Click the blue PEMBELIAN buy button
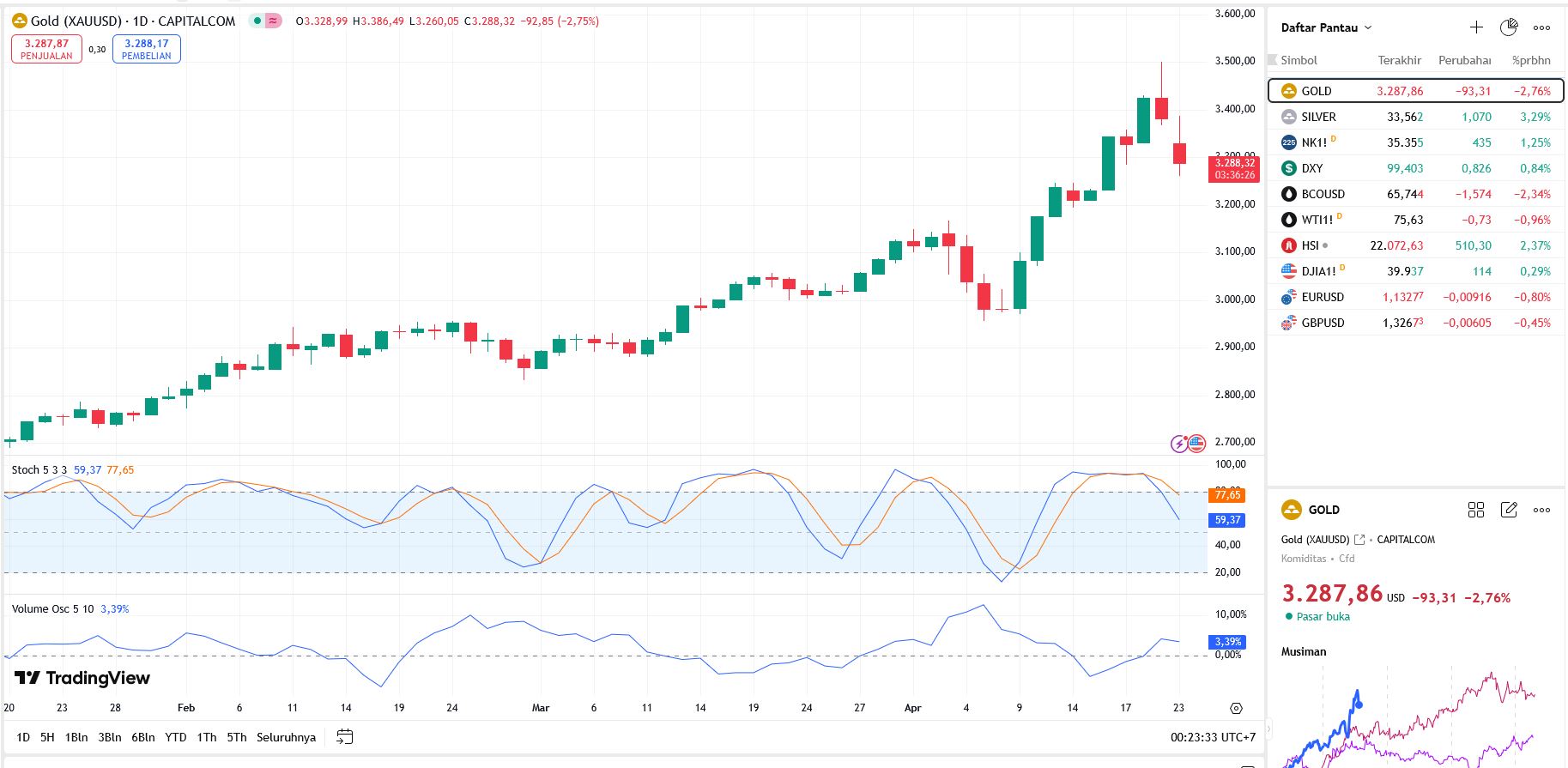This screenshot has height=768, width=1568. (146, 49)
